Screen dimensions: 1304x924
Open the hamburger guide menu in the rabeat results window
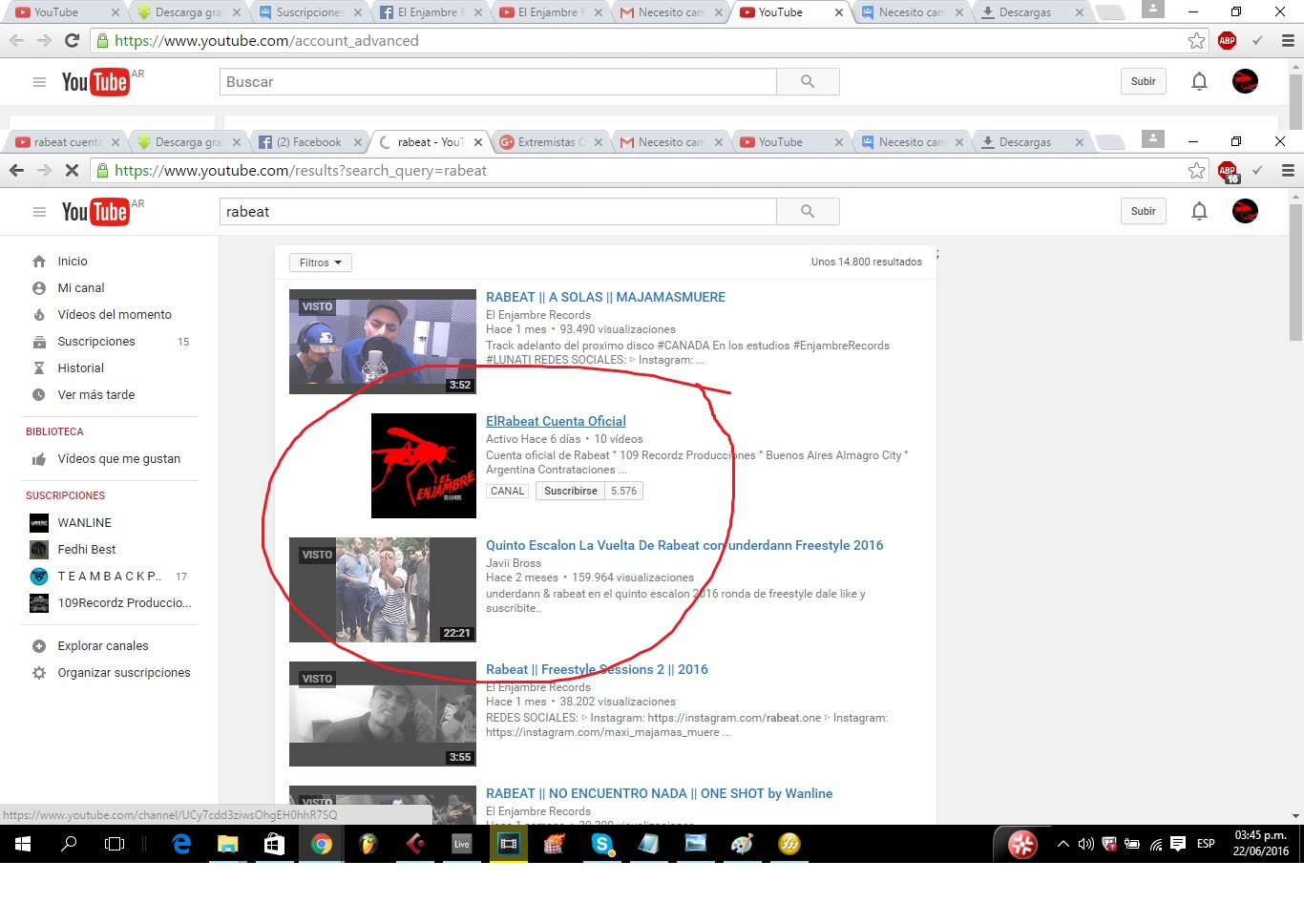click(x=39, y=212)
